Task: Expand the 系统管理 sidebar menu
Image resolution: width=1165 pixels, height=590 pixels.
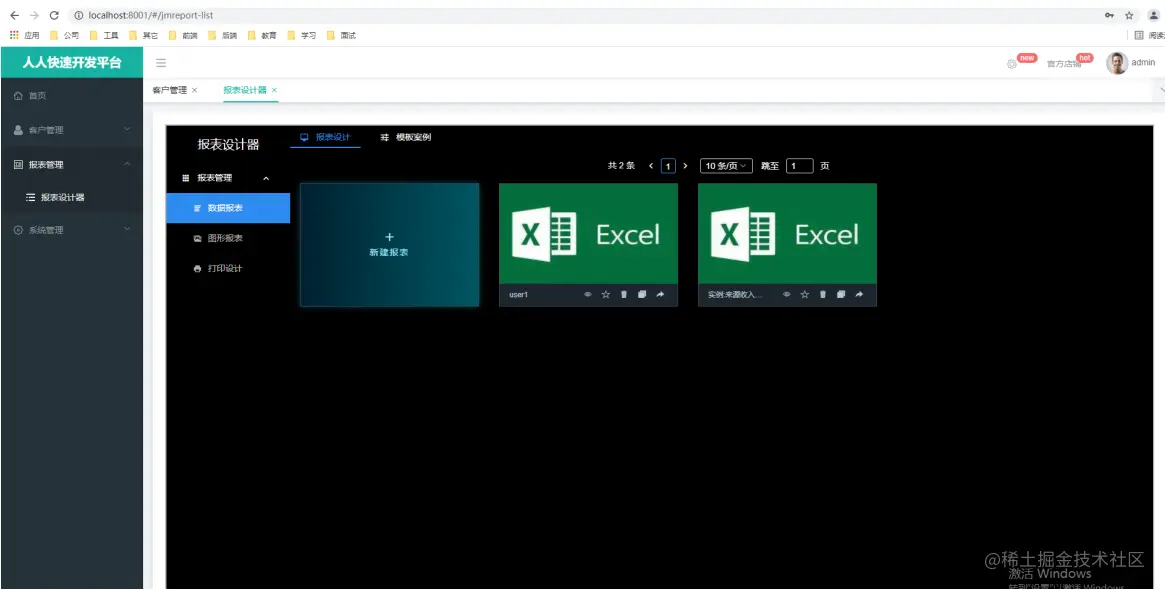Action: tap(71, 230)
